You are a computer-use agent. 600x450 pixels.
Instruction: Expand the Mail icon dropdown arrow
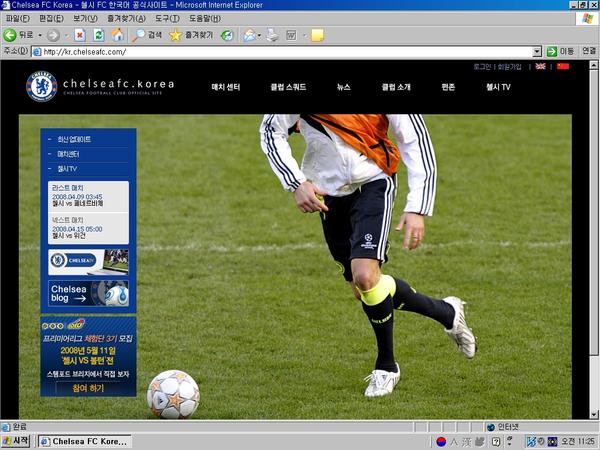point(259,35)
